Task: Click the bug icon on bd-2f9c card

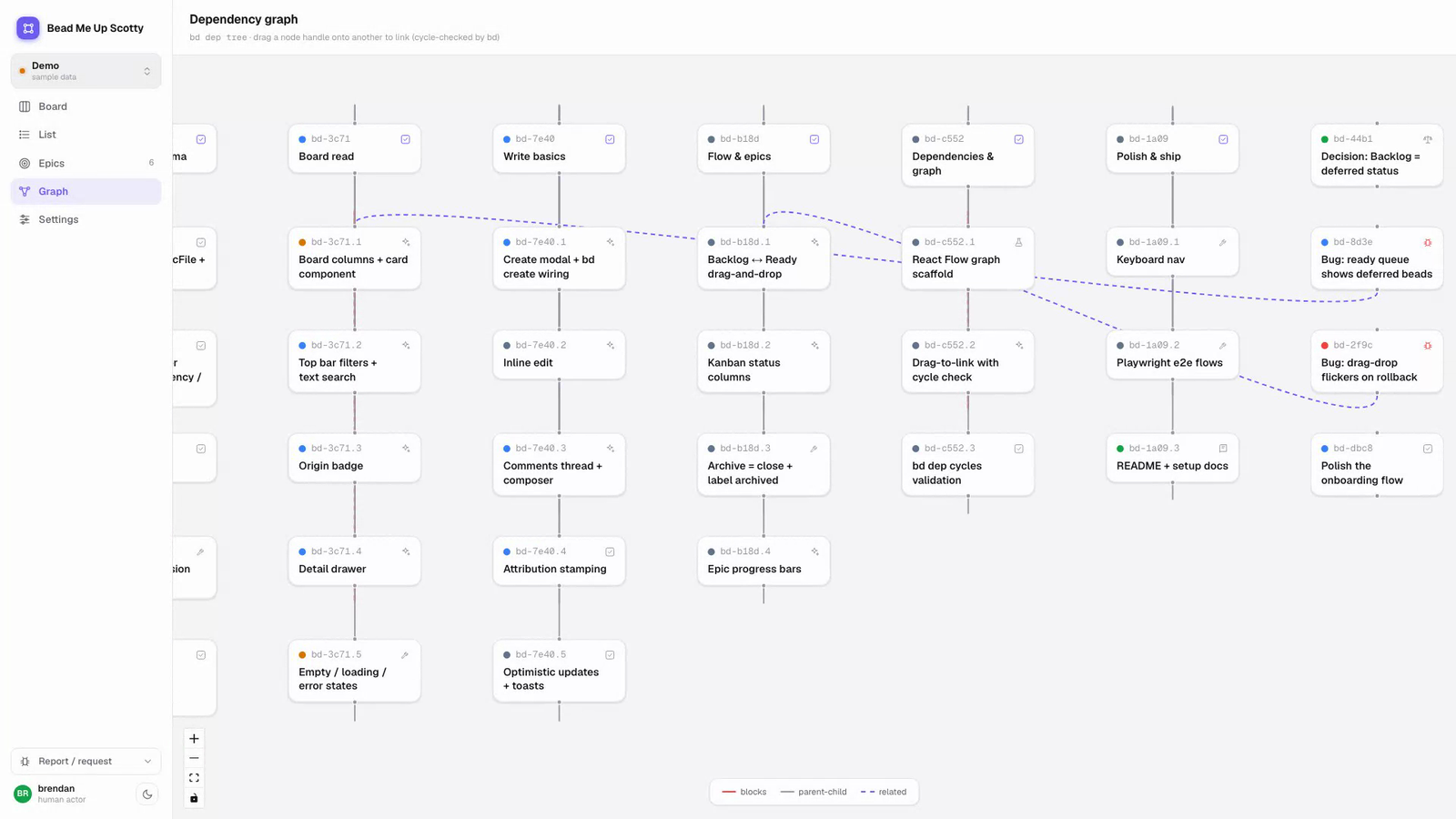Action: 1428,346
